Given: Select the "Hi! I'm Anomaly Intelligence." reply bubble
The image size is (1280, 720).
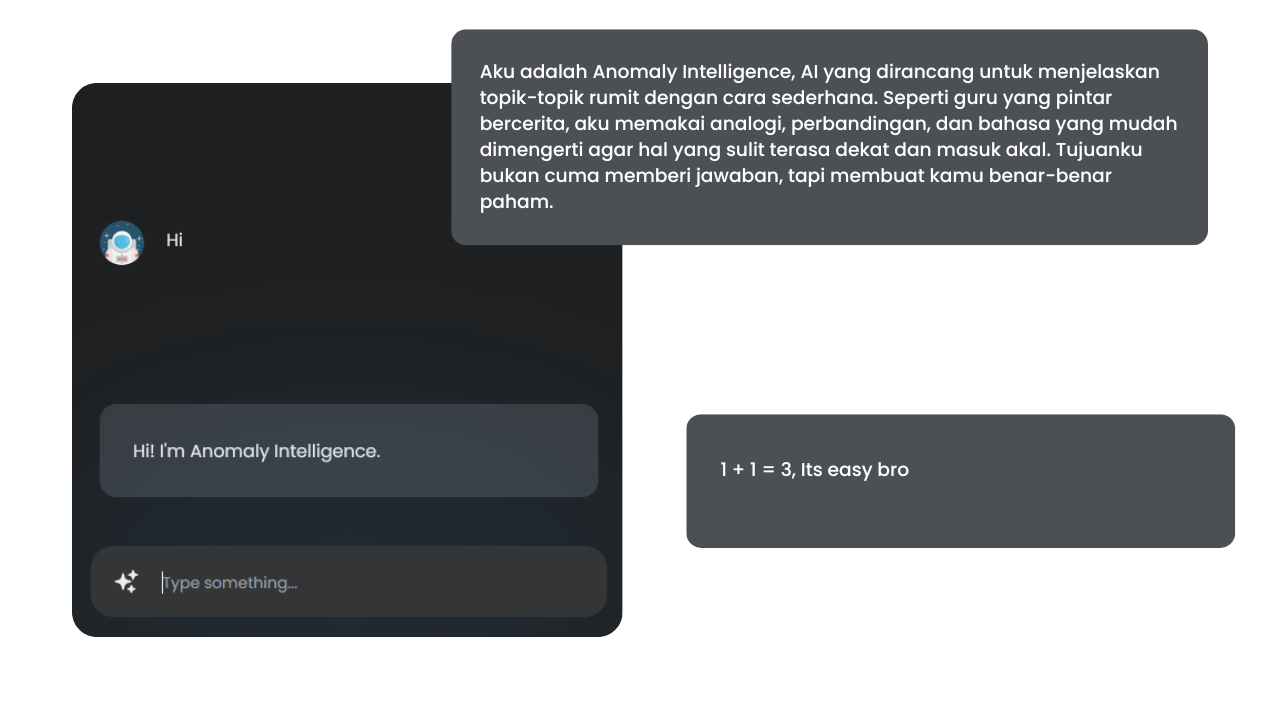Looking at the screenshot, I should click(x=349, y=451).
